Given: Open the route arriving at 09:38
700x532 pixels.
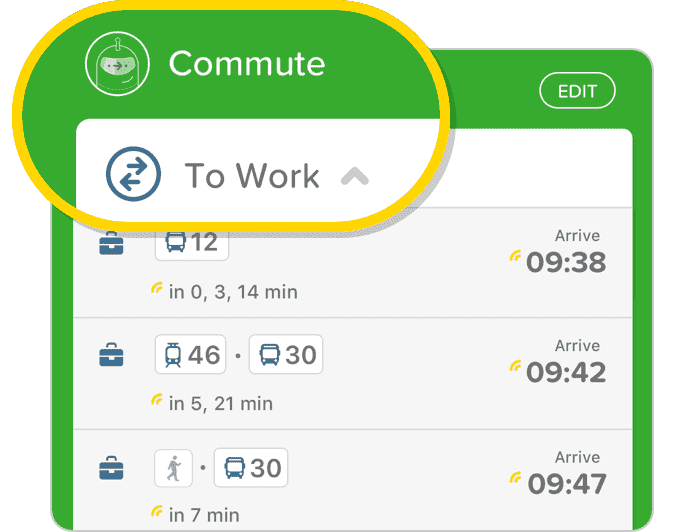Looking at the screenshot, I should click(x=353, y=263).
